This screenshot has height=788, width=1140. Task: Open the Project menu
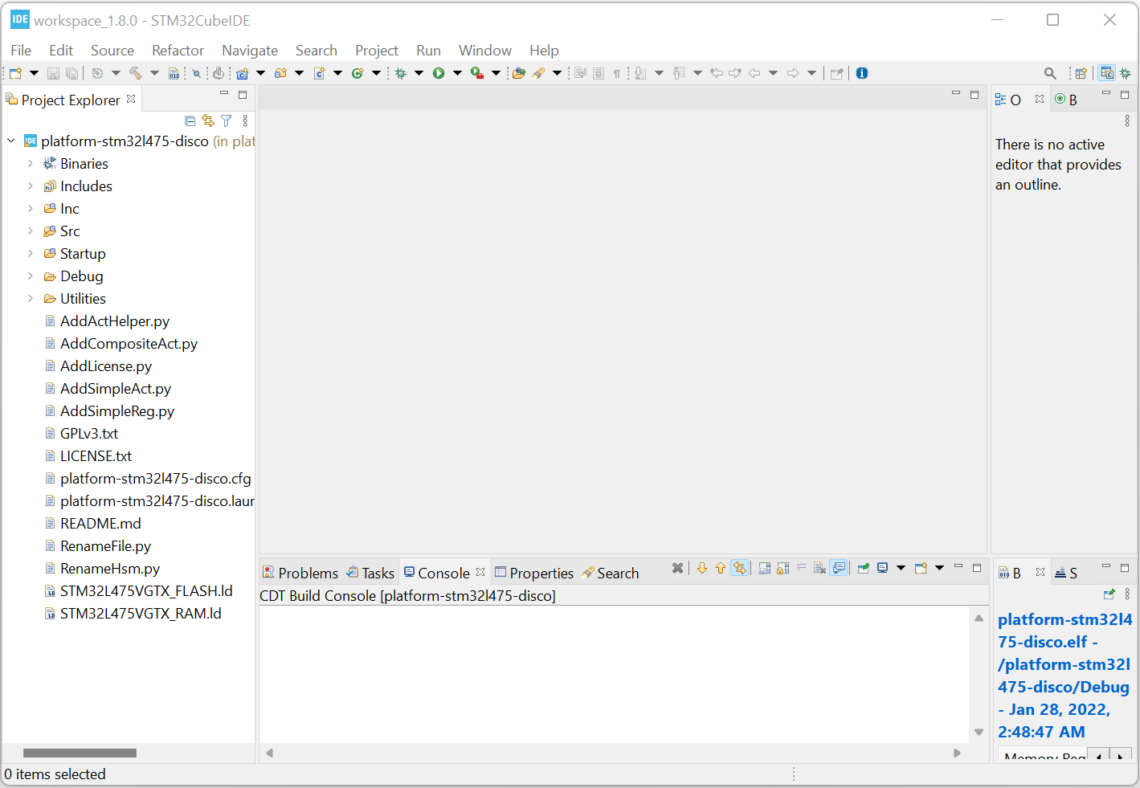[x=376, y=50]
